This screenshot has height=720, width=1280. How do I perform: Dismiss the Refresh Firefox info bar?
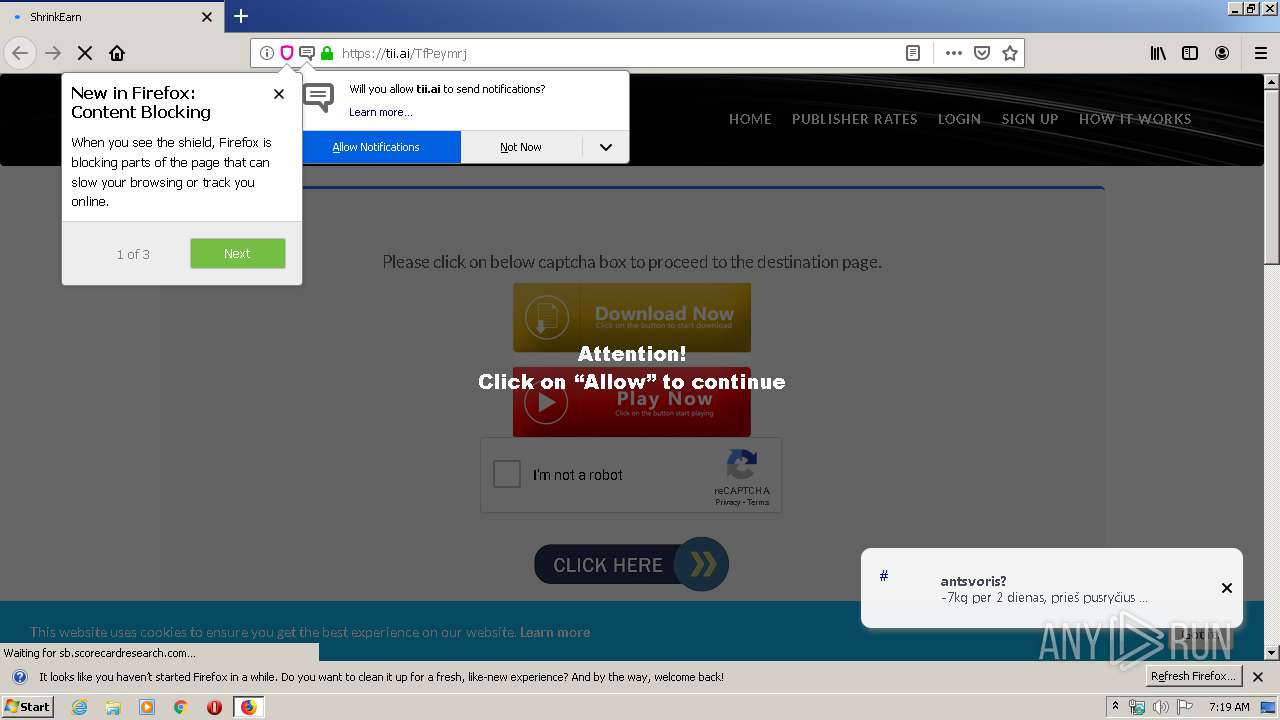click(x=1258, y=677)
